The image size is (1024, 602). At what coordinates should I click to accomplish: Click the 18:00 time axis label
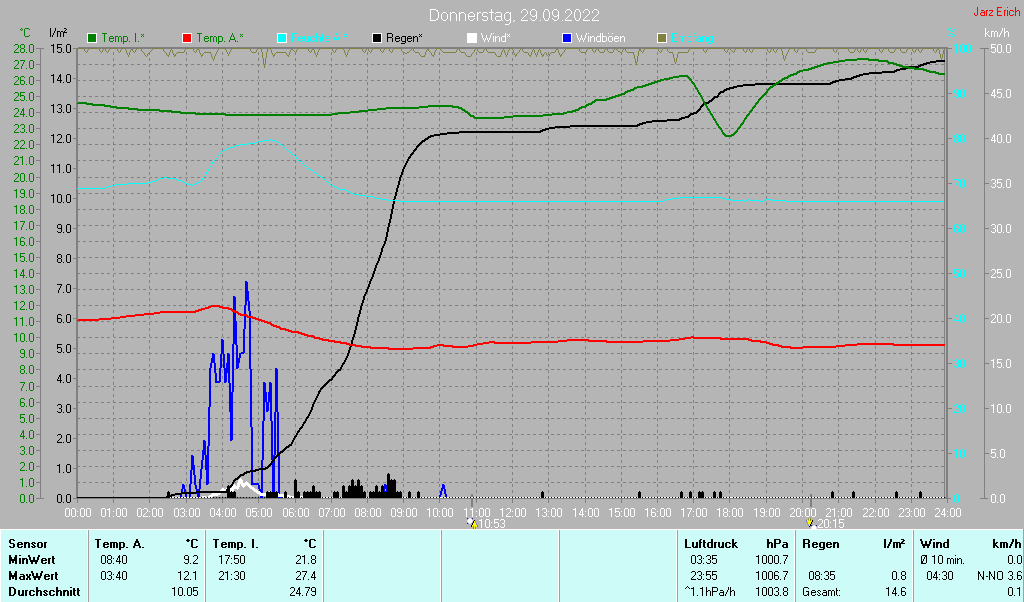[x=729, y=513]
